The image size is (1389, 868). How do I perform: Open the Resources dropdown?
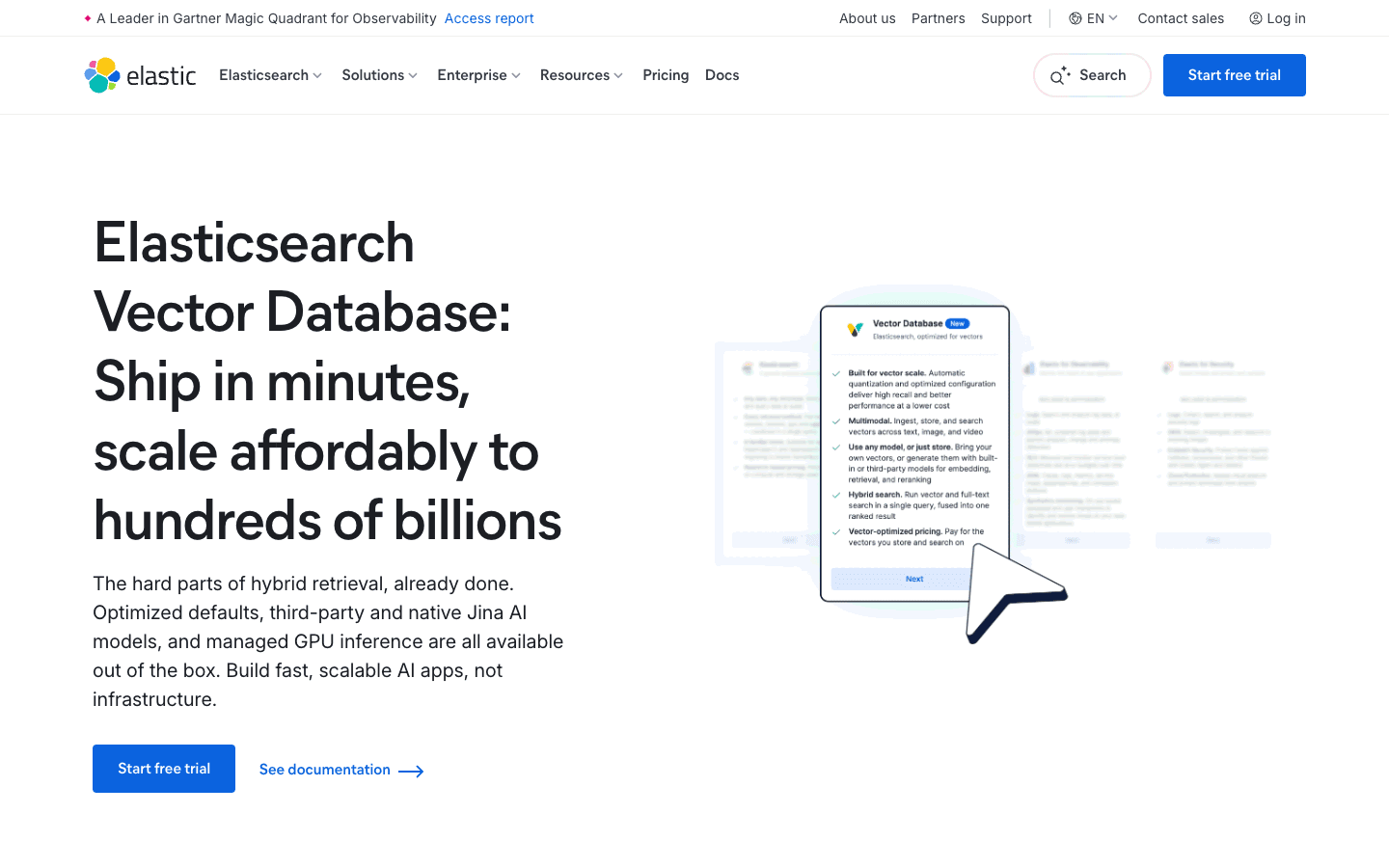(x=582, y=75)
